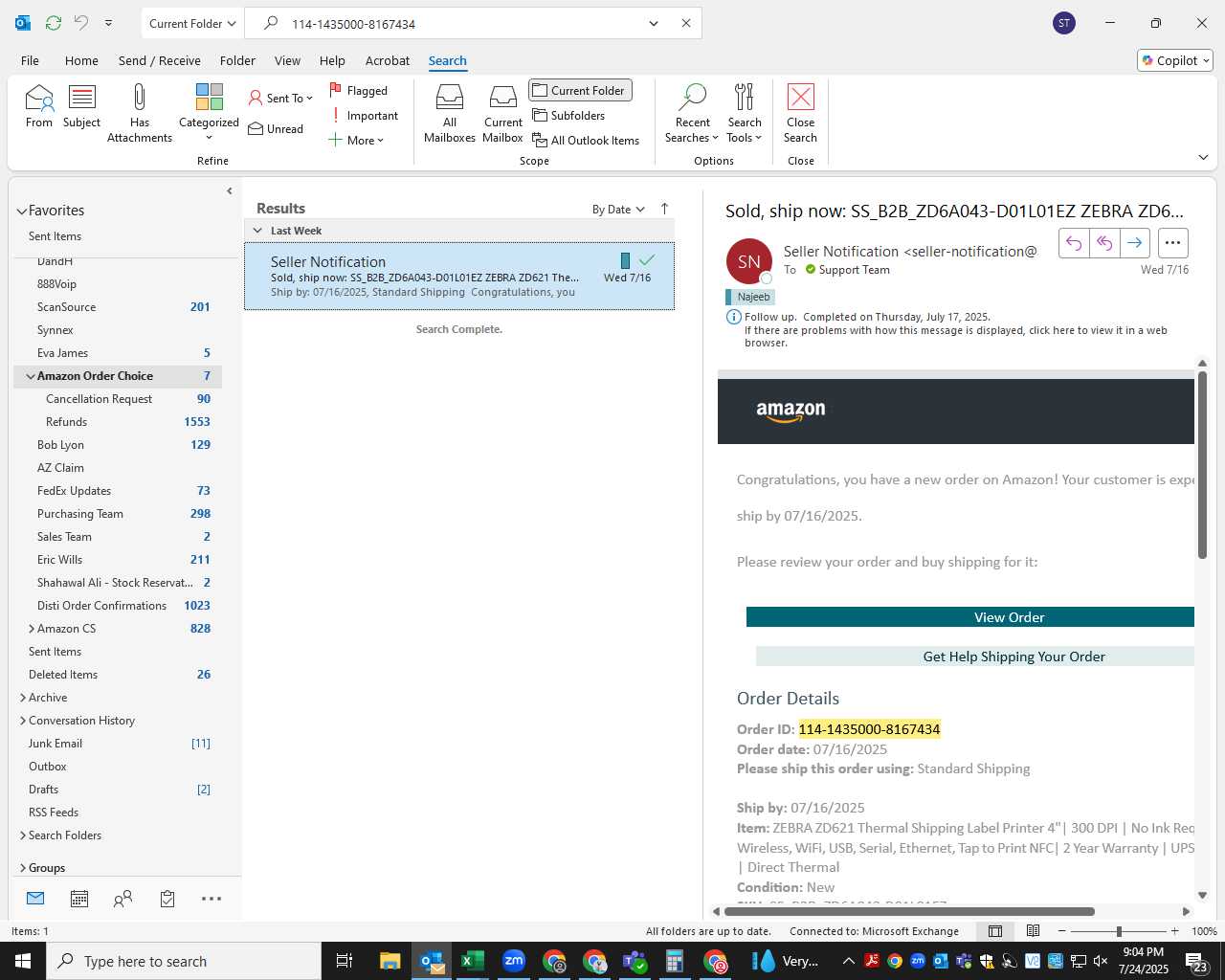Collapse the Favorites section

coord(22,211)
